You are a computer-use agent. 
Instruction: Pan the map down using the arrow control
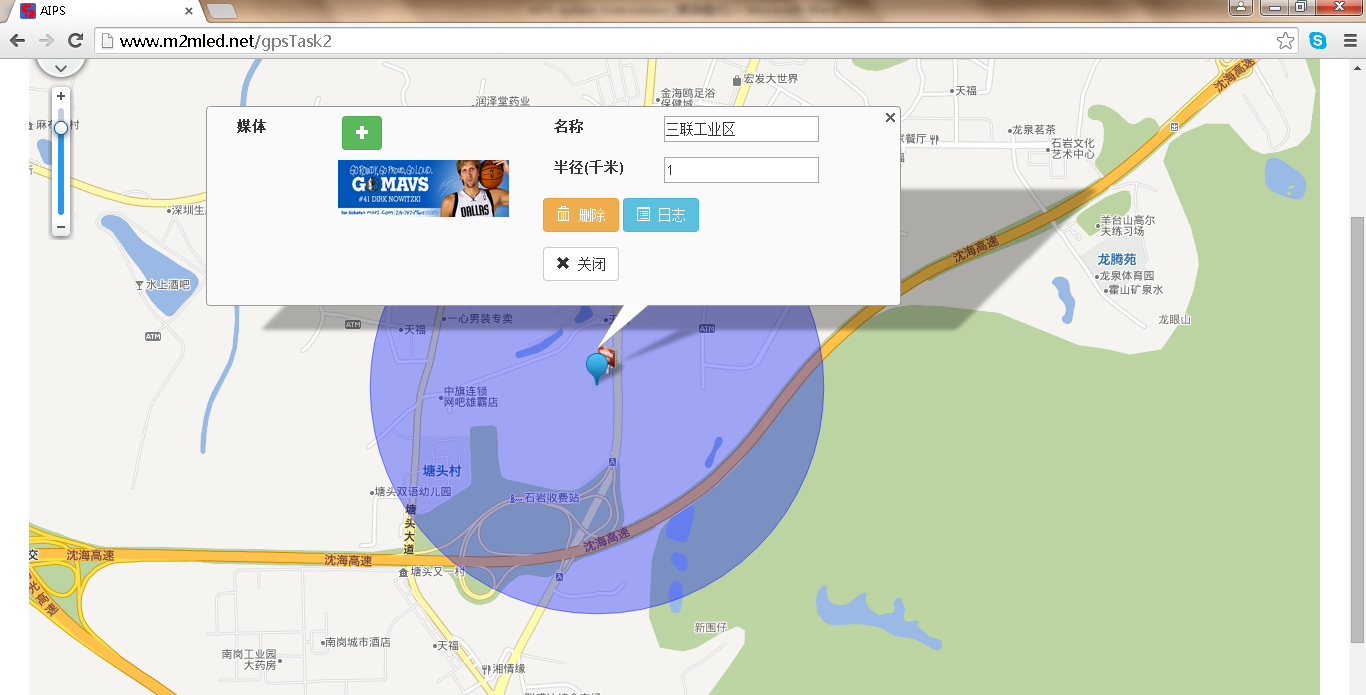pyautogui.click(x=61, y=67)
